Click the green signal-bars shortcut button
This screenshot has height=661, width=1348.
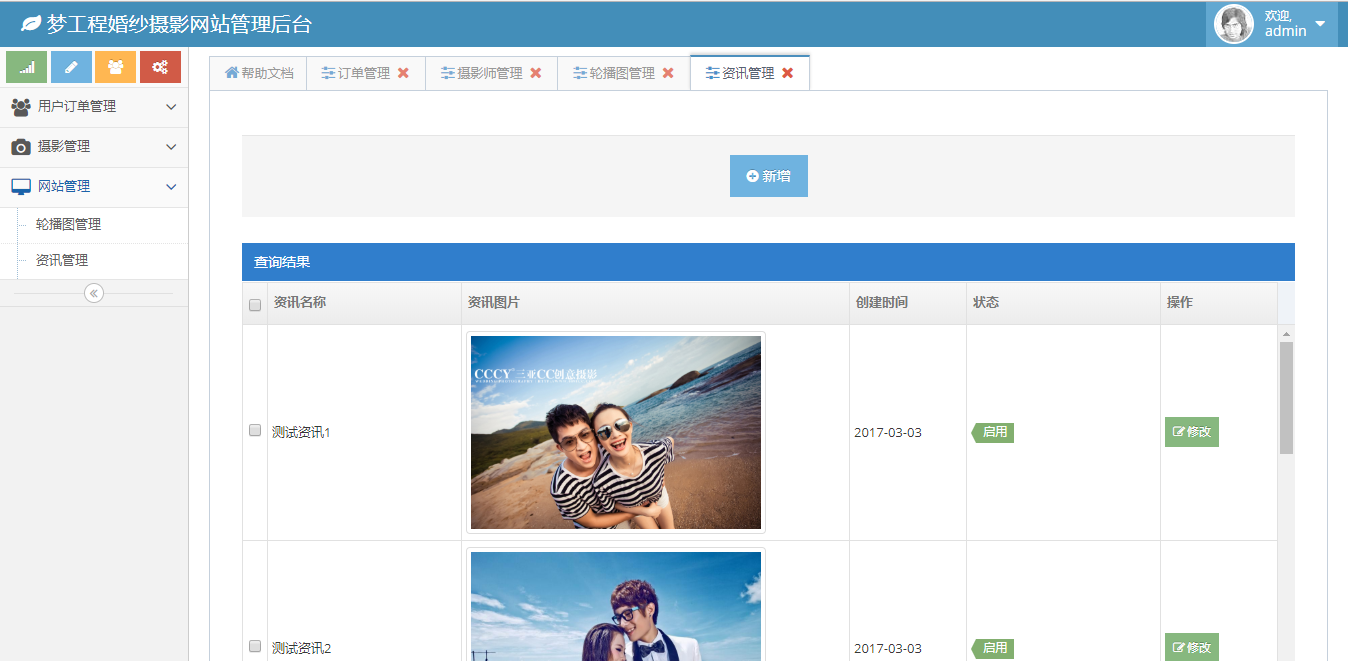tap(27, 67)
